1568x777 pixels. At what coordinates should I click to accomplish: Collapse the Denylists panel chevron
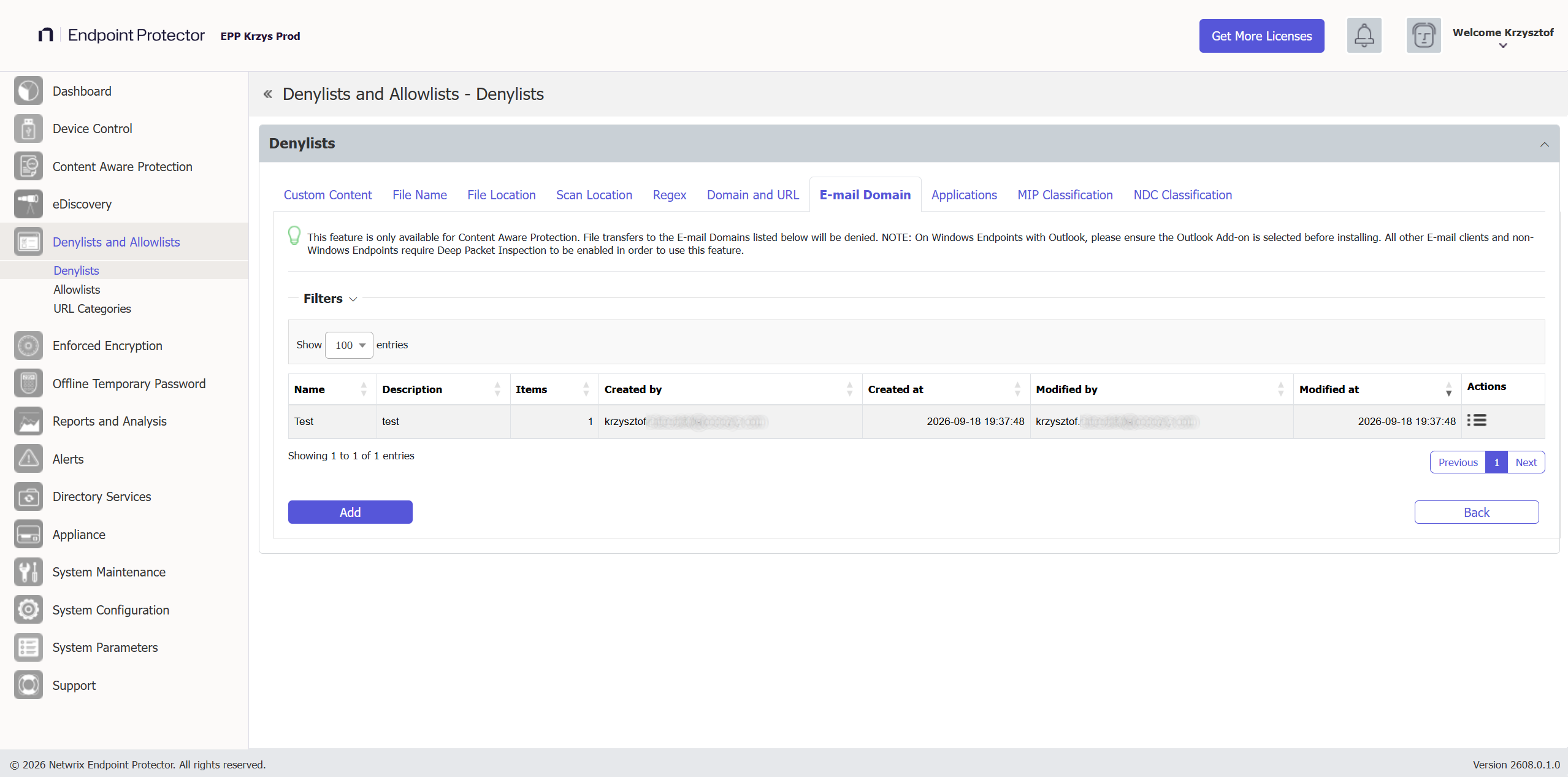[1544, 144]
